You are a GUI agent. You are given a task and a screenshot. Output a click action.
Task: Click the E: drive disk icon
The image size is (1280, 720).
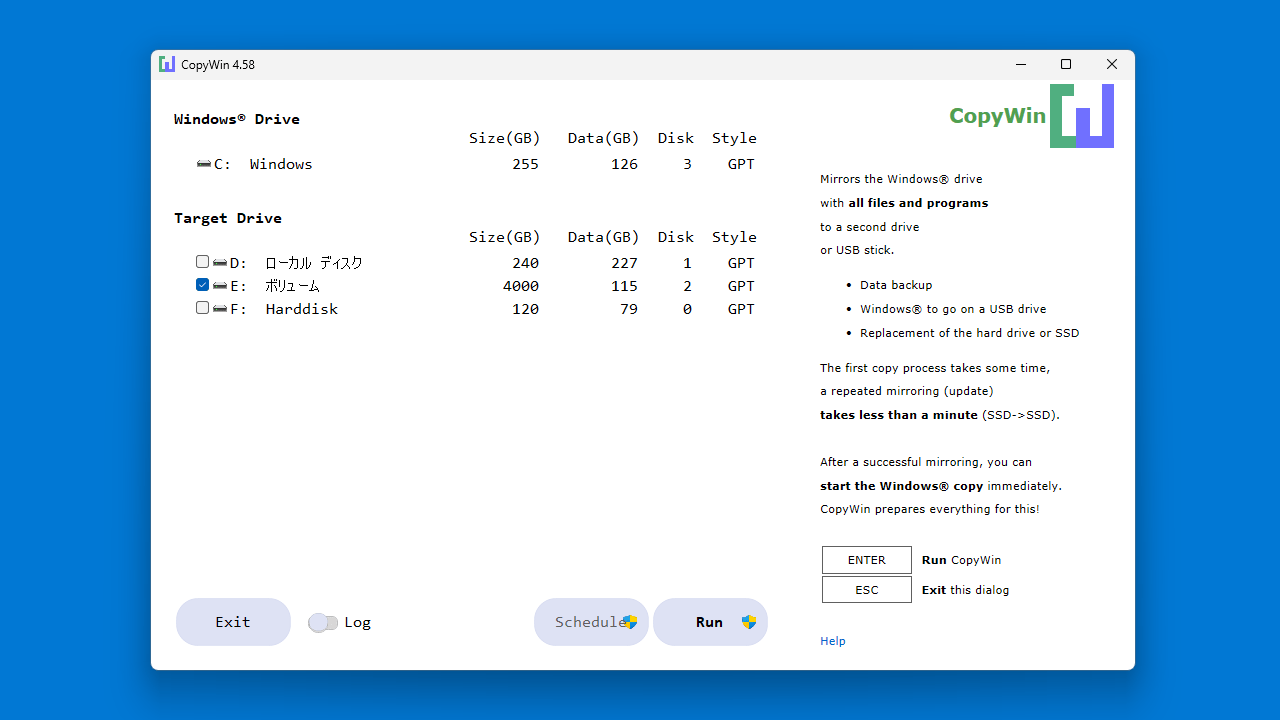(x=220, y=286)
